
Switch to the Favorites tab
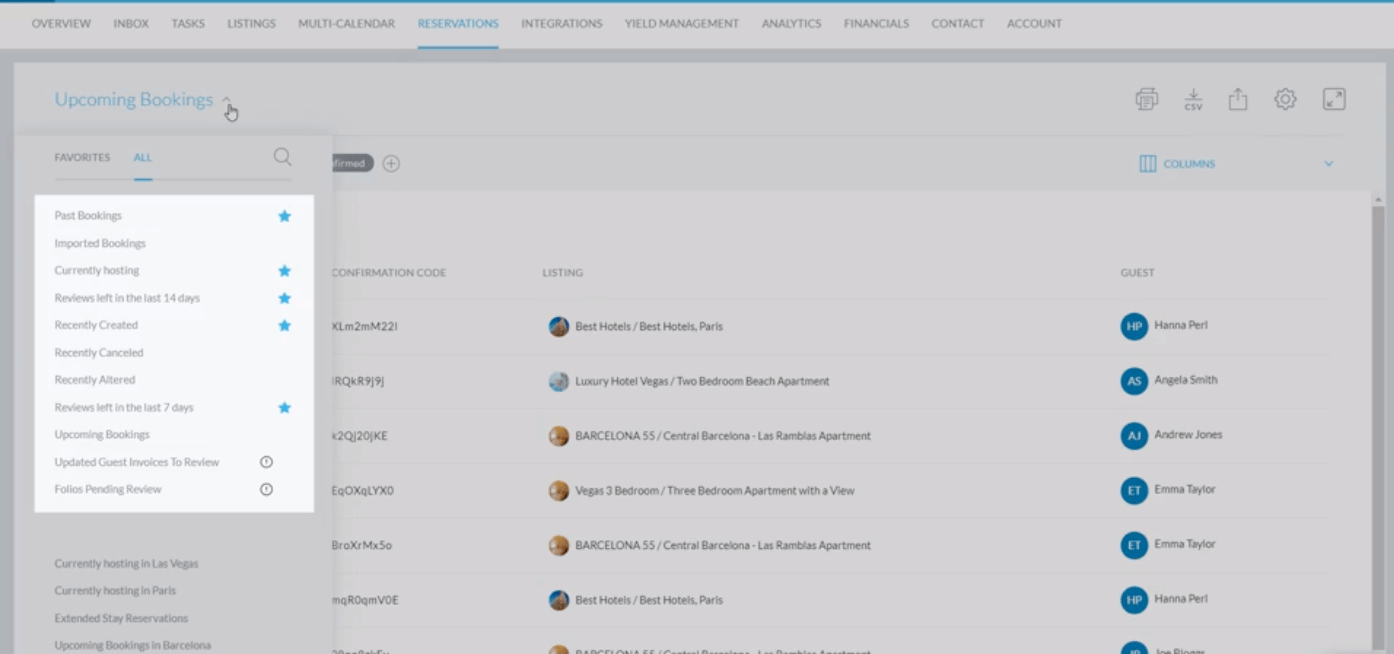[82, 158]
